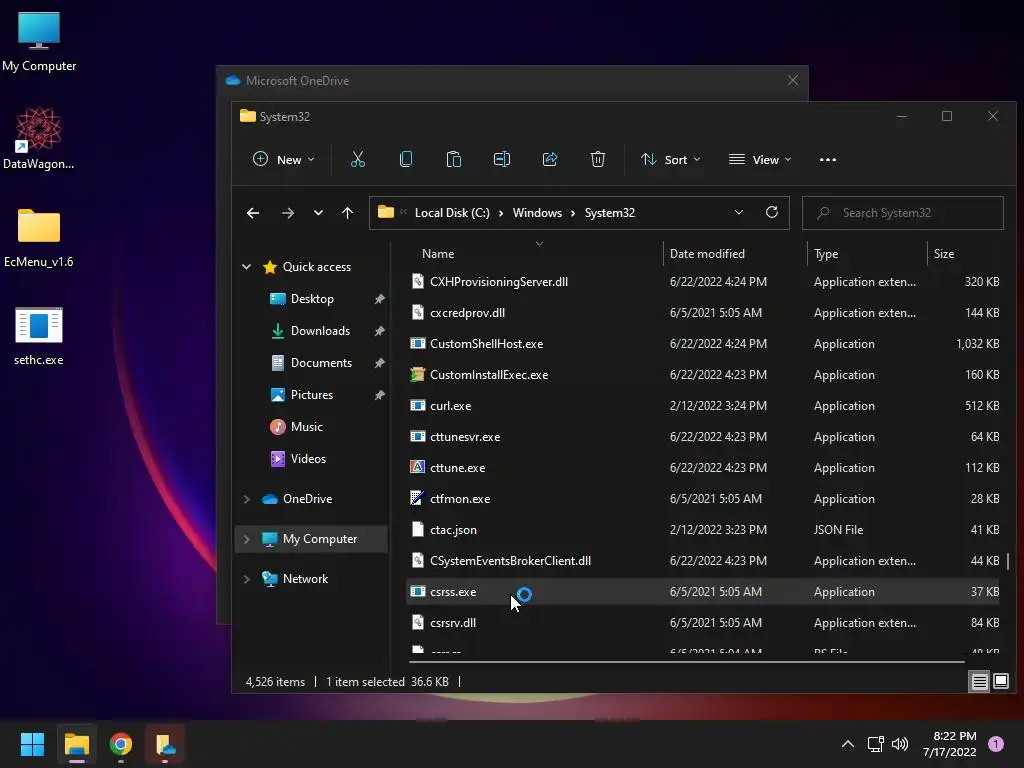Open the Windows Start button
1024x768 pixels.
click(x=32, y=744)
